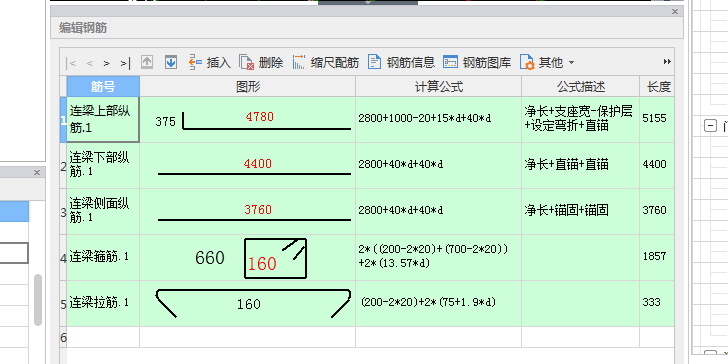
Task: Select cell 连梁侧面纵筋.1
Action: [x=103, y=211]
